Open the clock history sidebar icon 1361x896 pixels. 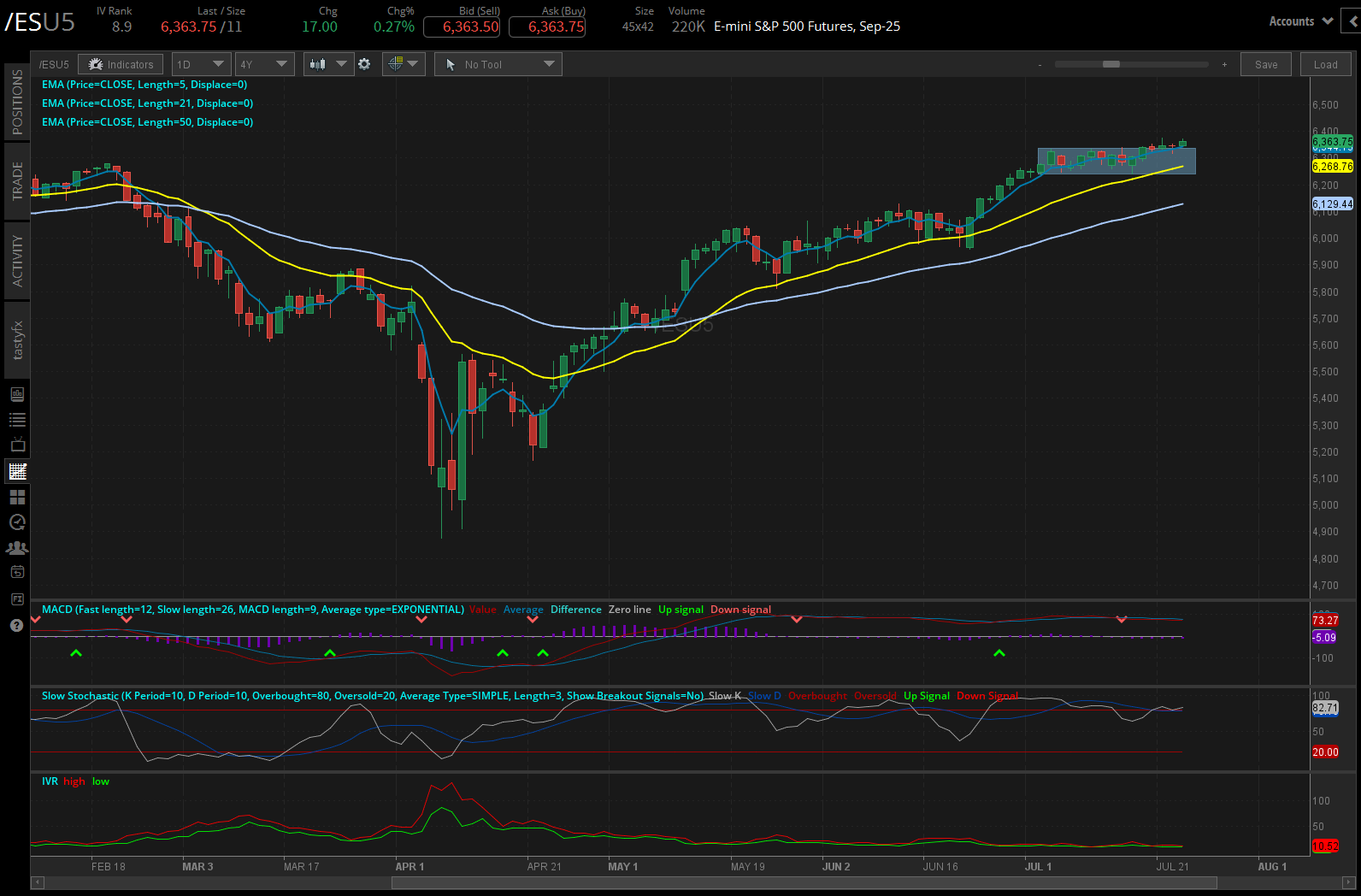click(x=17, y=522)
